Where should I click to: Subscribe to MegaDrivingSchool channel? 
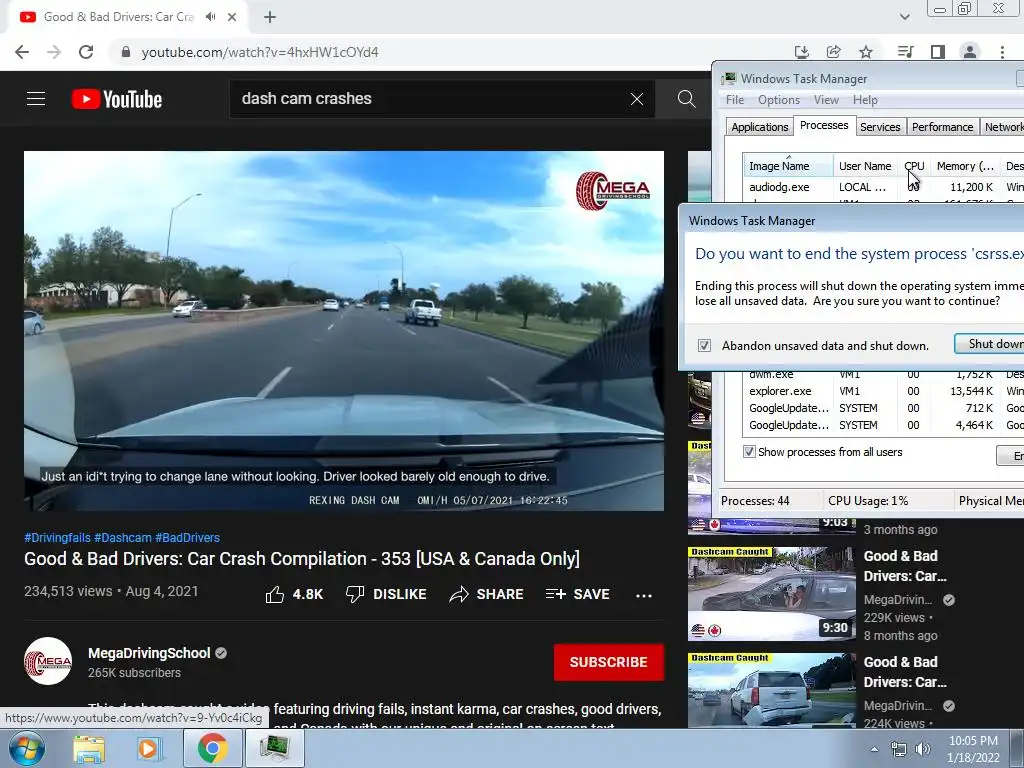[x=609, y=662]
